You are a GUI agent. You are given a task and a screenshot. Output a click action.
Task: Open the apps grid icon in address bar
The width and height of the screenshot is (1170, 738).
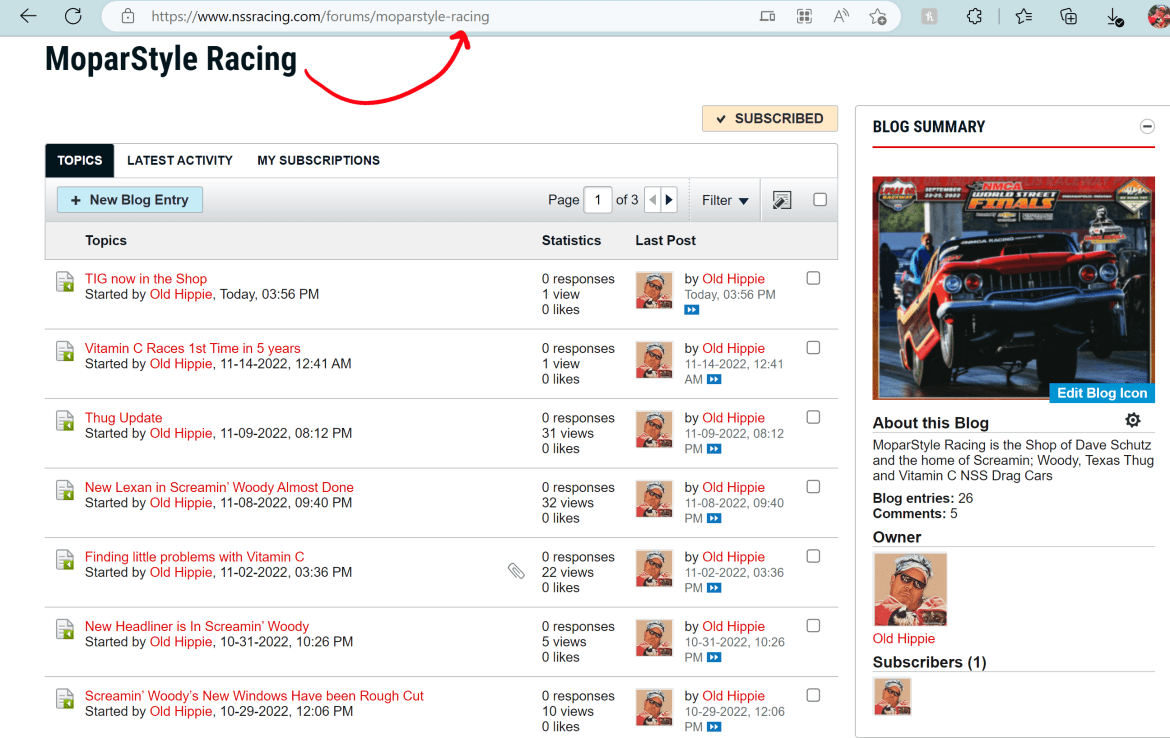pos(804,16)
